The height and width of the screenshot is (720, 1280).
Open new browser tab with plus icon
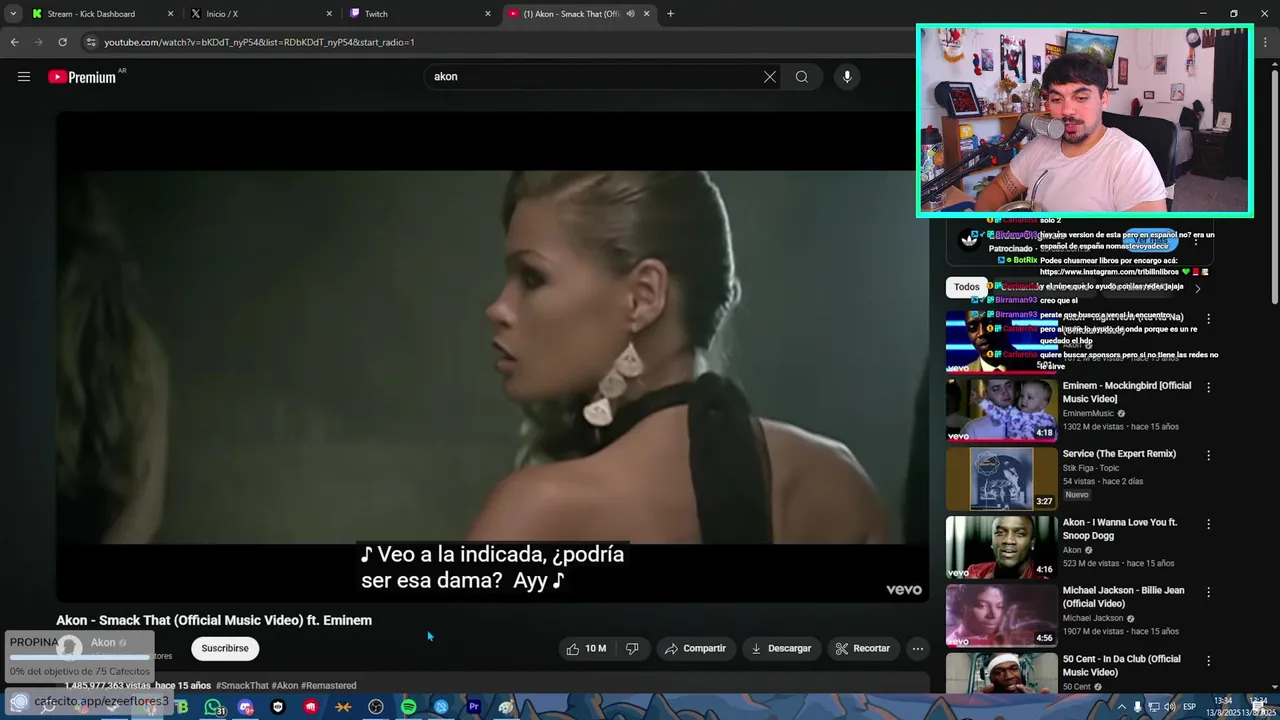[670, 14]
